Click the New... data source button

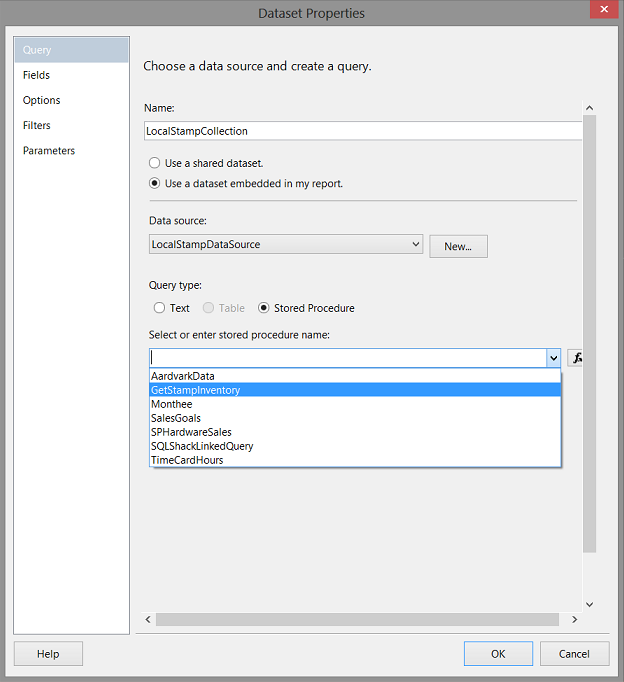click(x=458, y=246)
